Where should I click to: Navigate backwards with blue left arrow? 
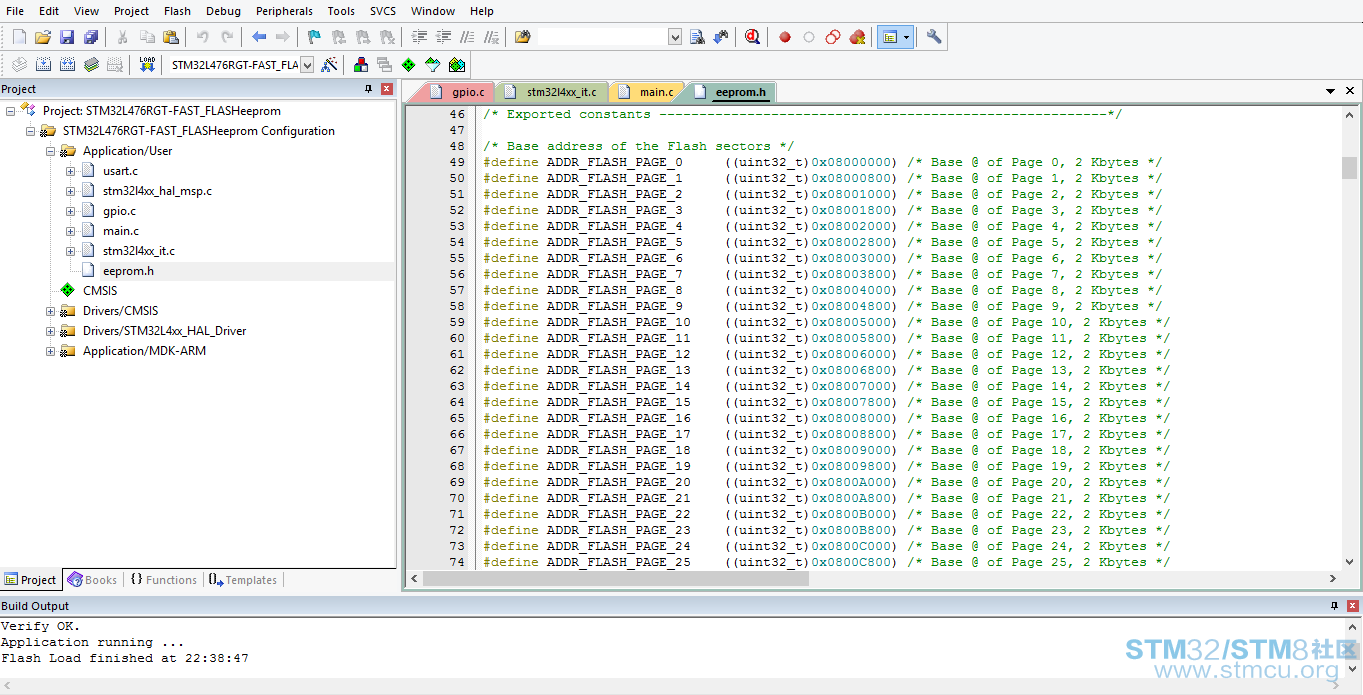click(259, 37)
